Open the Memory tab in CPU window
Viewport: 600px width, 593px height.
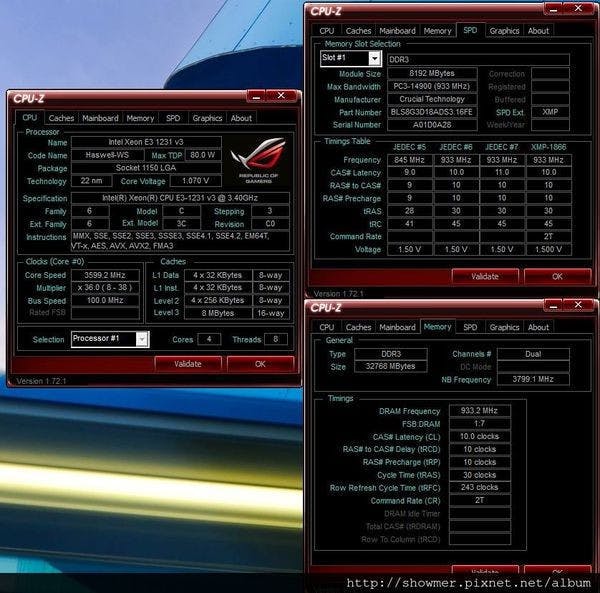coord(140,118)
